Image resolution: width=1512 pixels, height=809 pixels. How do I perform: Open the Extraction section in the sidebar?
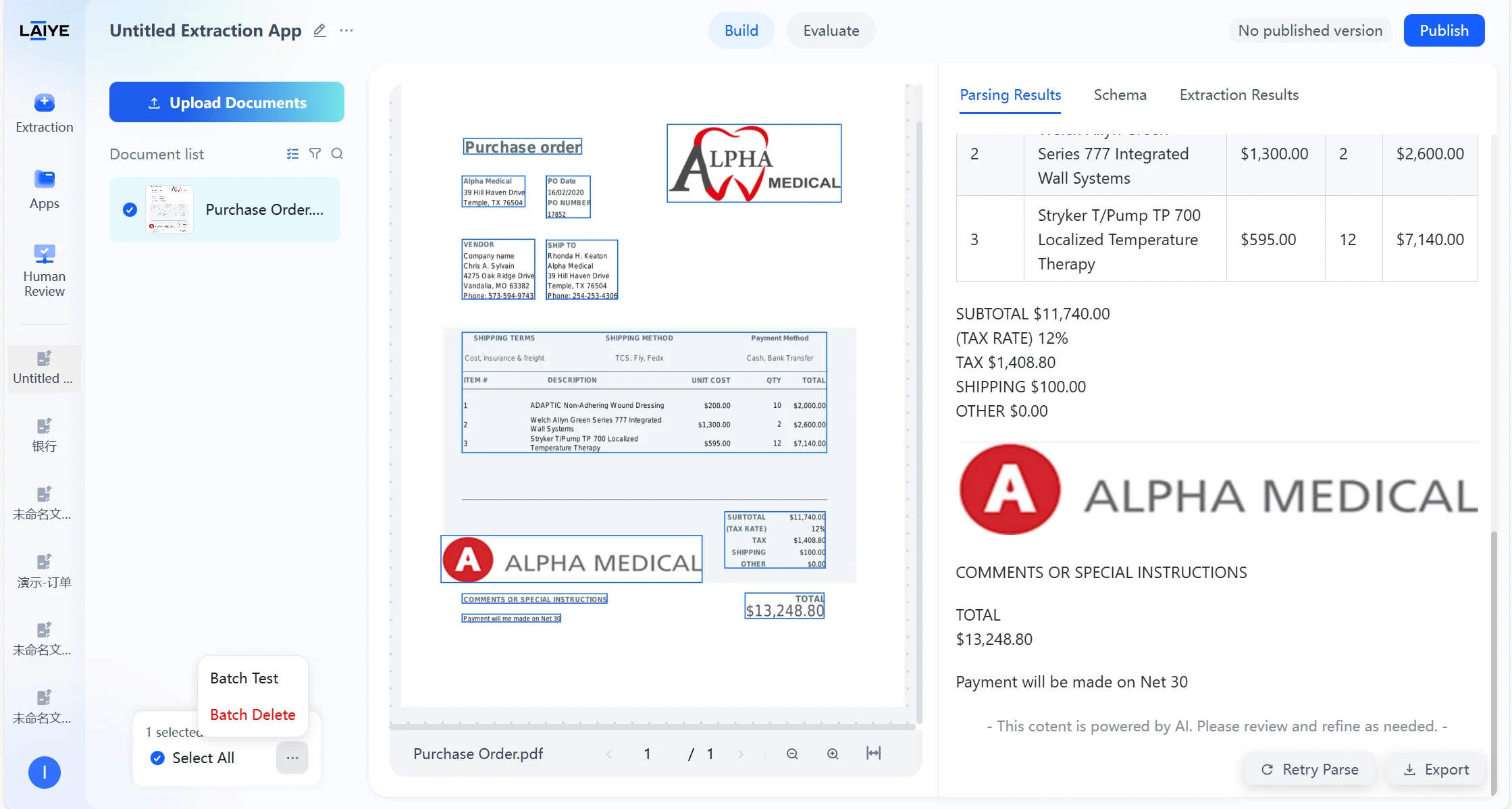pyautogui.click(x=45, y=113)
